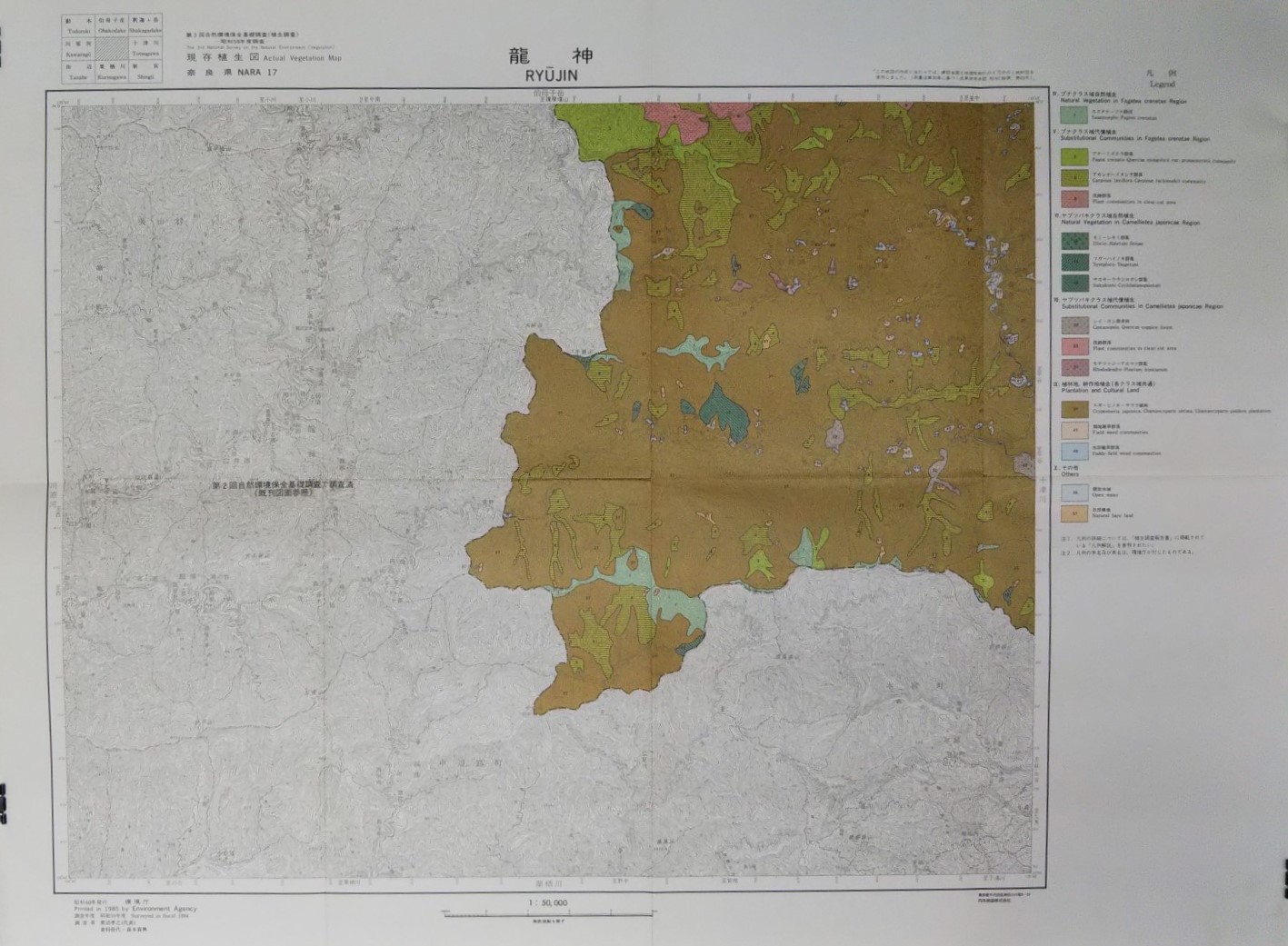Image resolution: width=1288 pixels, height=946 pixels.
Task: Click the pink clear-cut swatch under Fagetea crenatae substitutional communities
Action: (1073, 198)
